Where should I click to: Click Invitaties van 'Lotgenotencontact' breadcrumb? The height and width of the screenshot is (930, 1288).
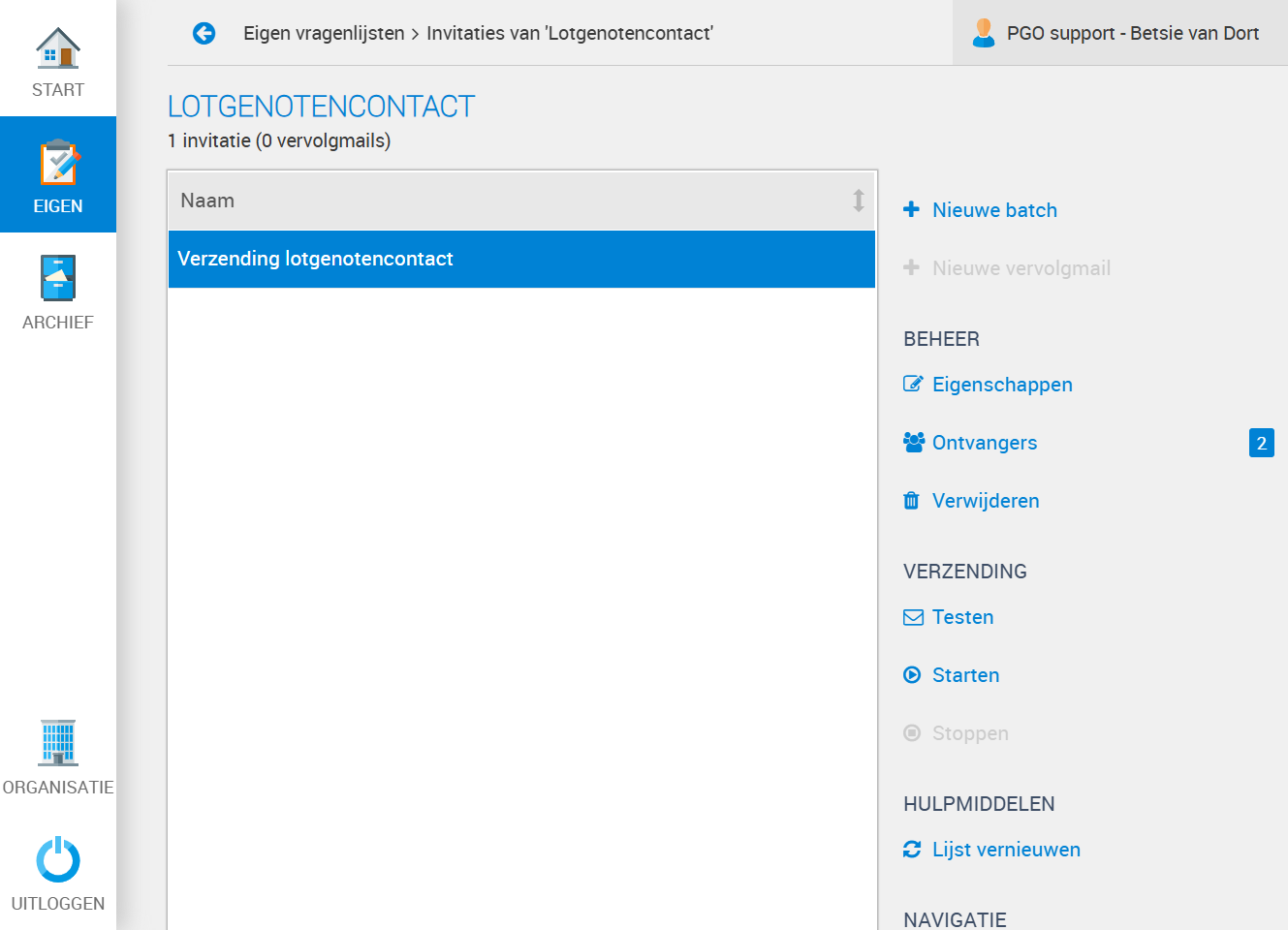(x=570, y=33)
